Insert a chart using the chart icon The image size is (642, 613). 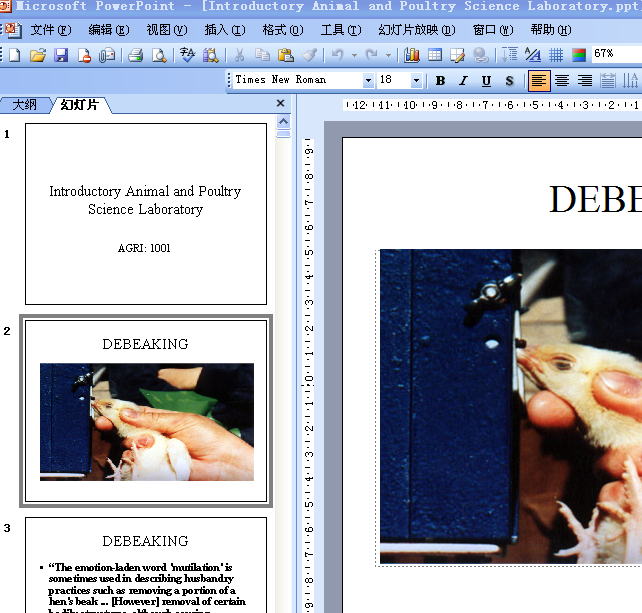pyautogui.click(x=412, y=55)
